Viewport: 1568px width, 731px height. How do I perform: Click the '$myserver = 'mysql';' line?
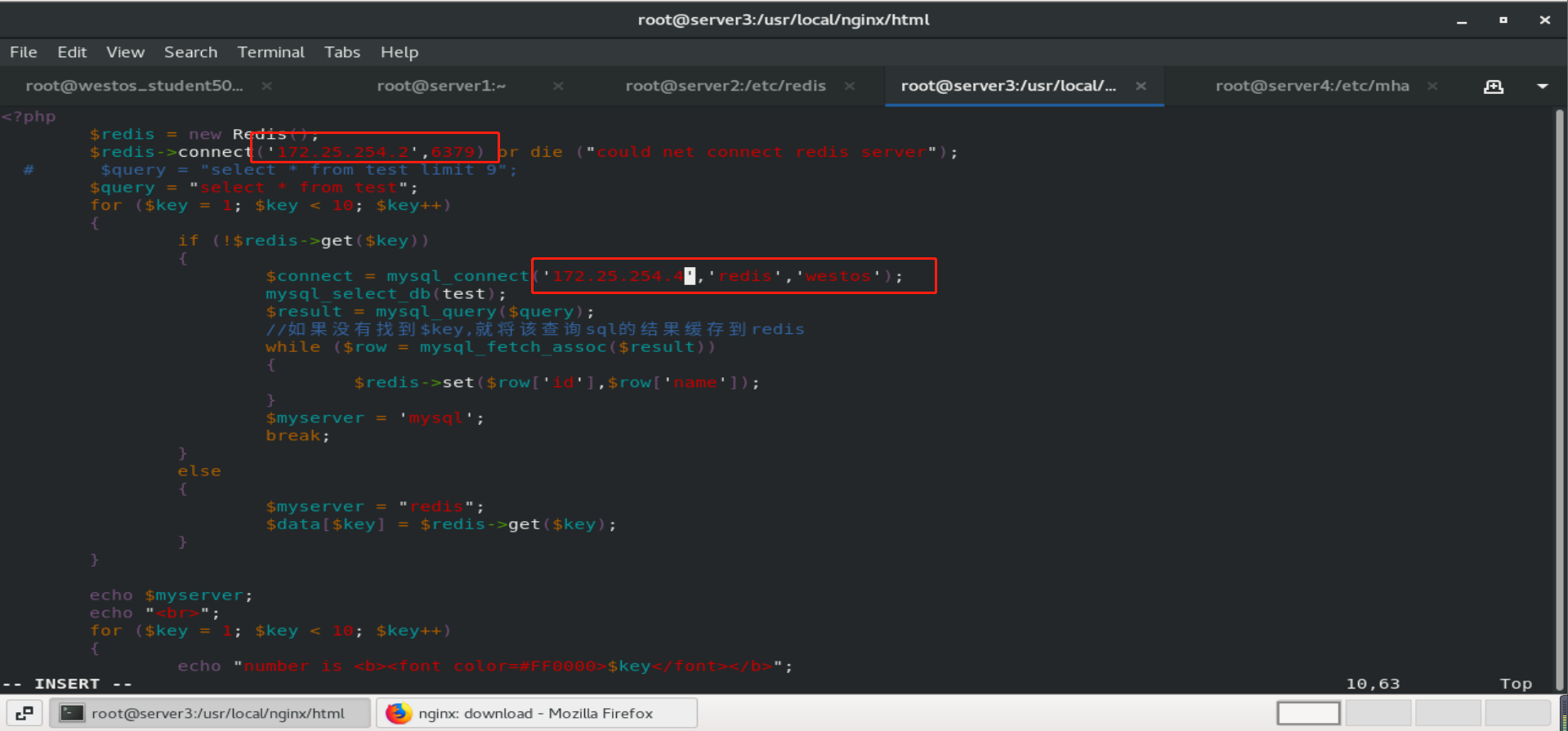[x=374, y=418]
